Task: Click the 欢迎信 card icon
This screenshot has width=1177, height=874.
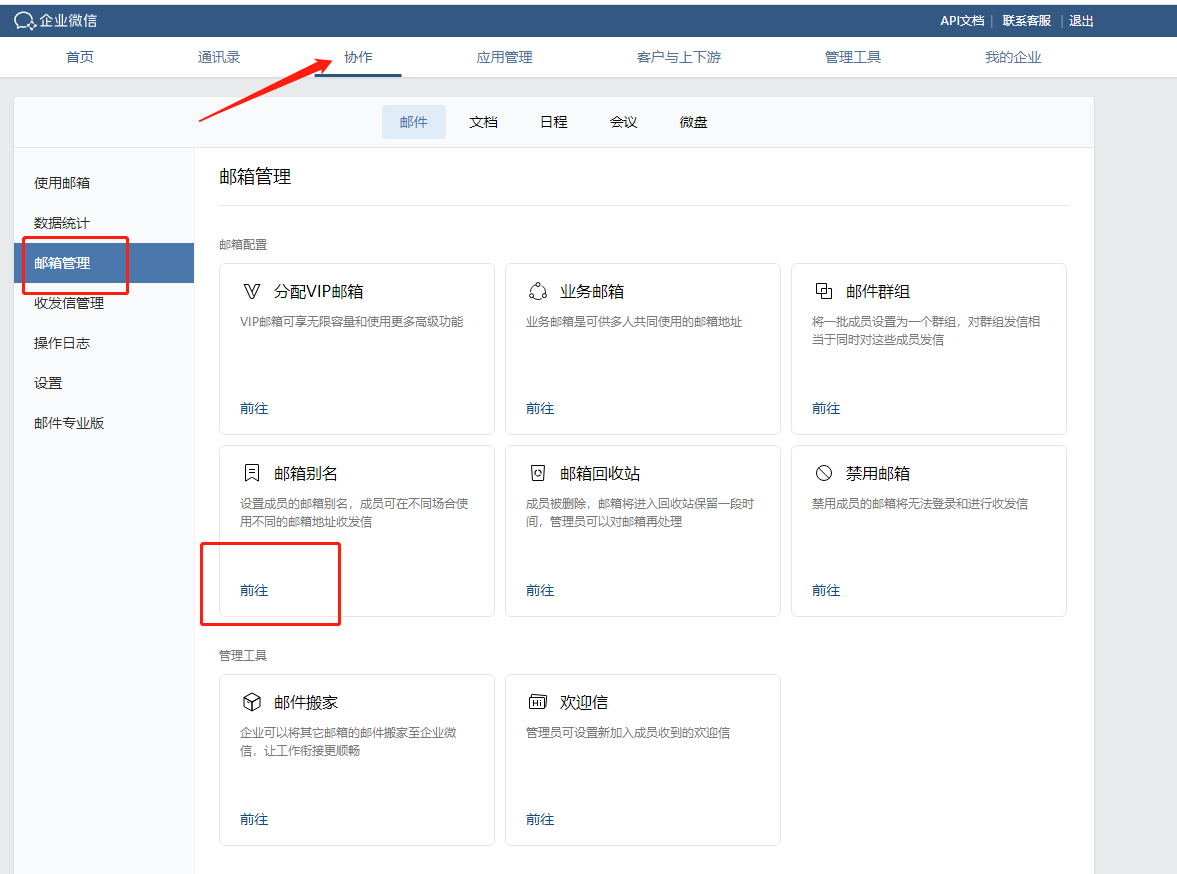Action: pyautogui.click(x=538, y=702)
